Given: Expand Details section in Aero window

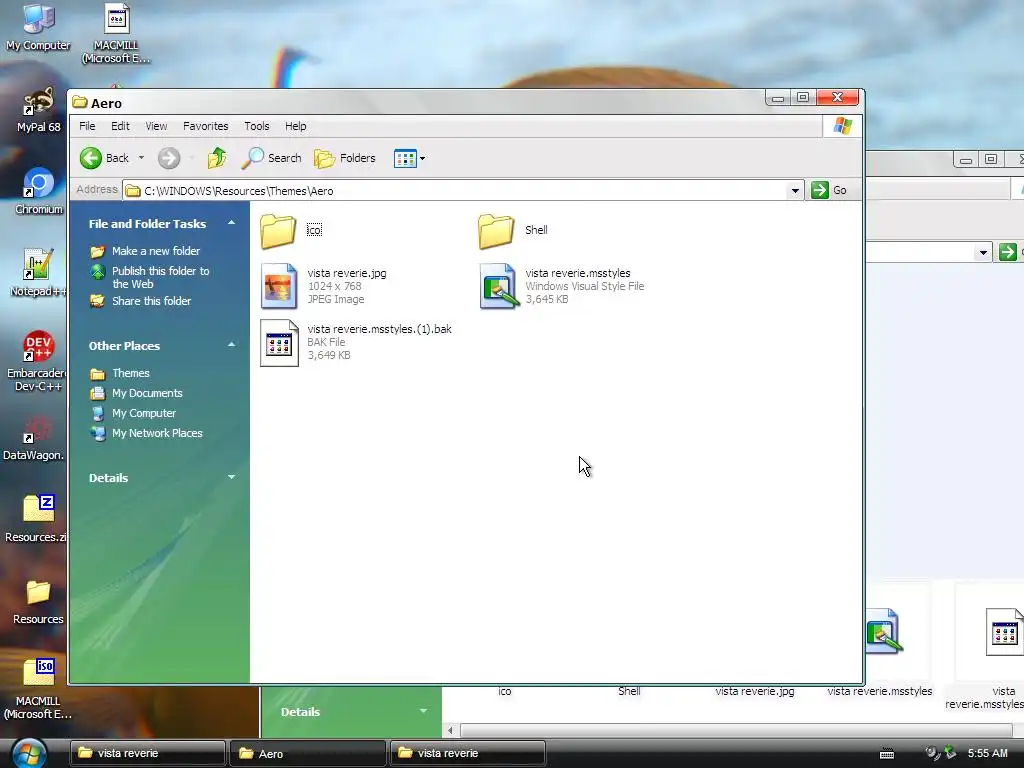Looking at the screenshot, I should click(231, 477).
